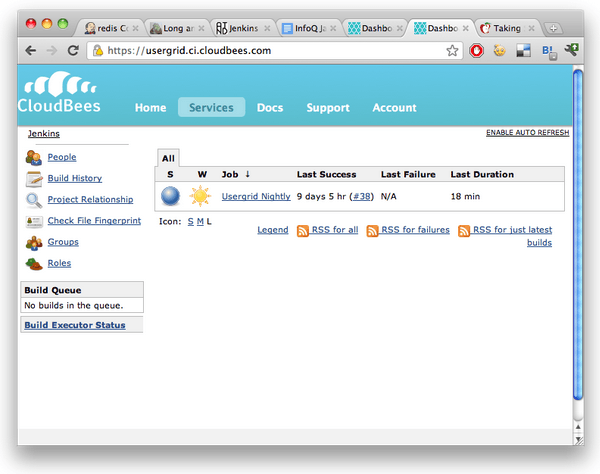Open the Build History link
The image size is (600, 474).
75,178
